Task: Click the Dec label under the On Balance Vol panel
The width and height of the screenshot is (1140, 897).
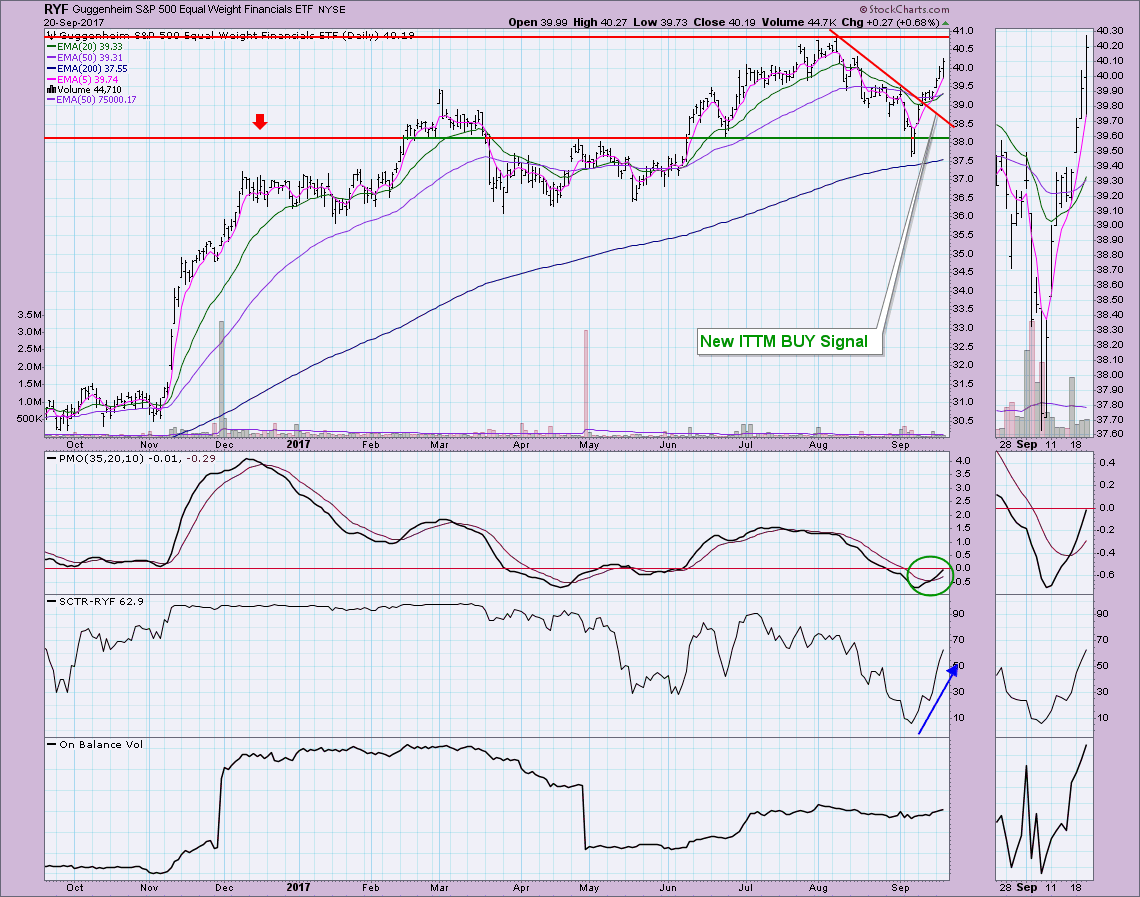Action: point(223,888)
